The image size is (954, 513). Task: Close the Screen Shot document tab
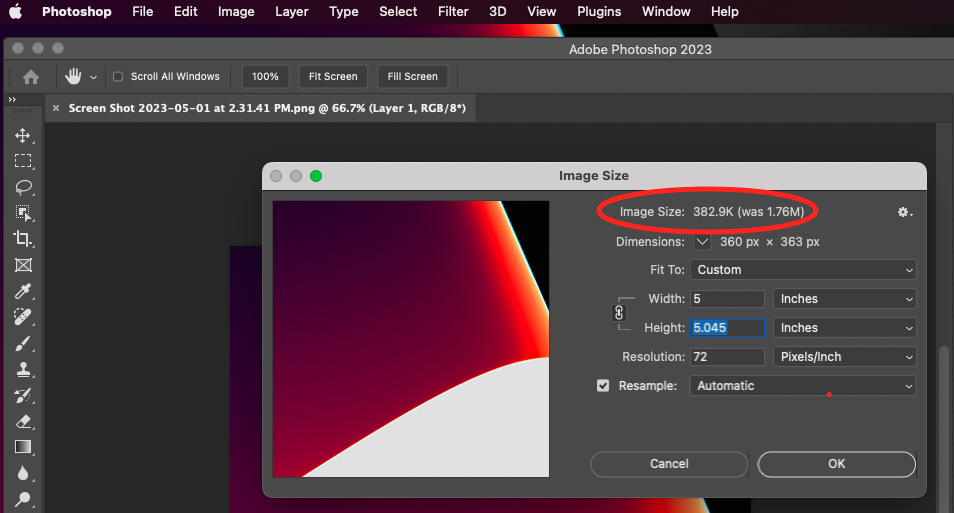[56, 108]
